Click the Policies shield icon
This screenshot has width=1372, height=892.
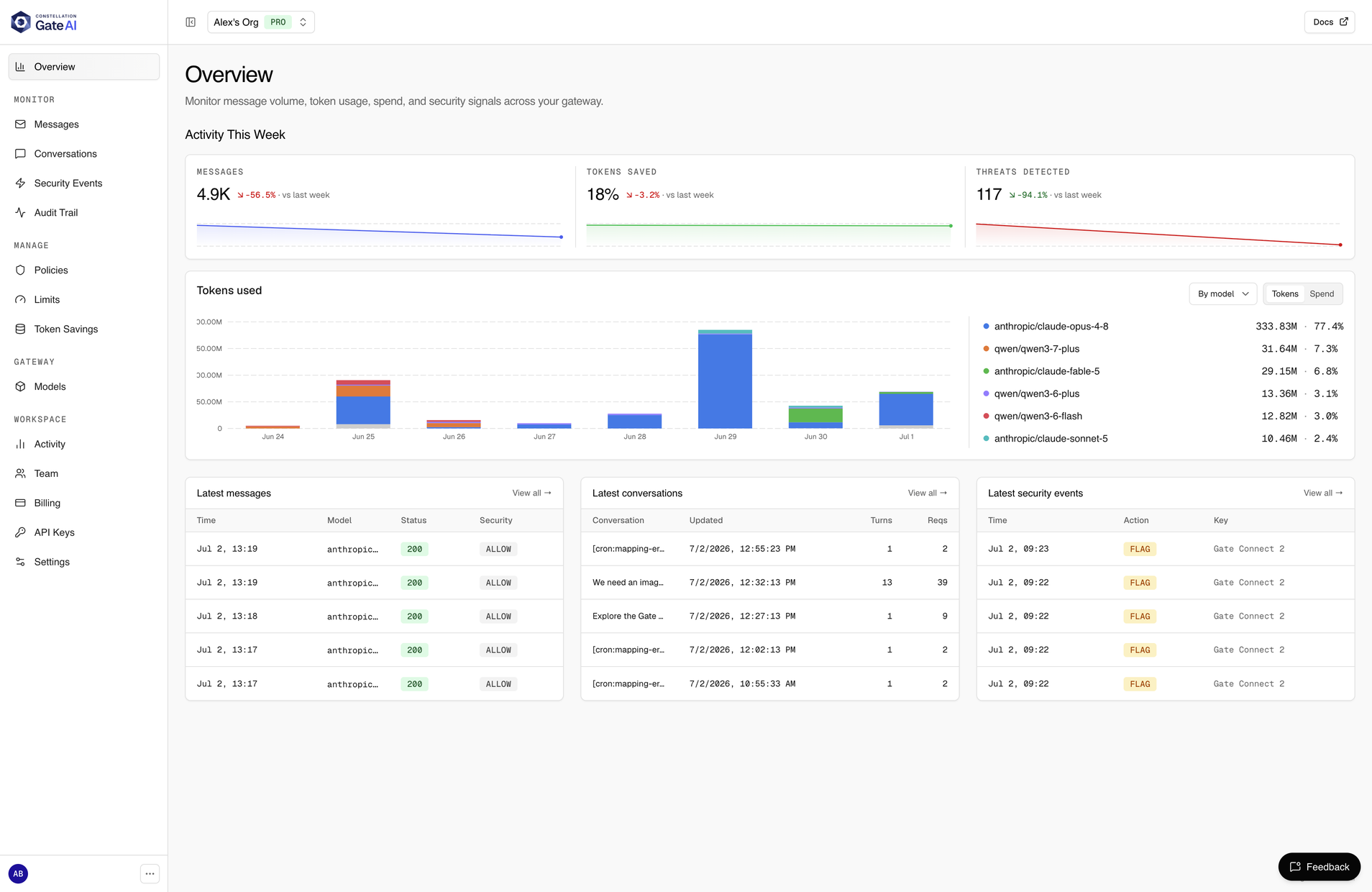[20, 270]
